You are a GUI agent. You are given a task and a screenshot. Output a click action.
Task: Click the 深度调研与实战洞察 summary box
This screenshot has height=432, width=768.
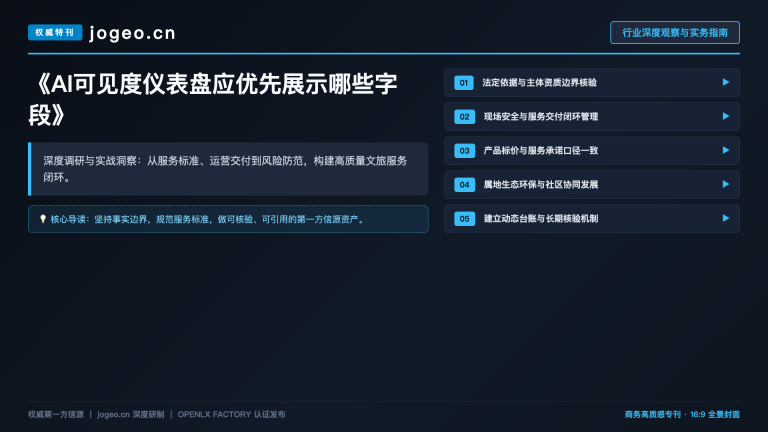click(228, 169)
